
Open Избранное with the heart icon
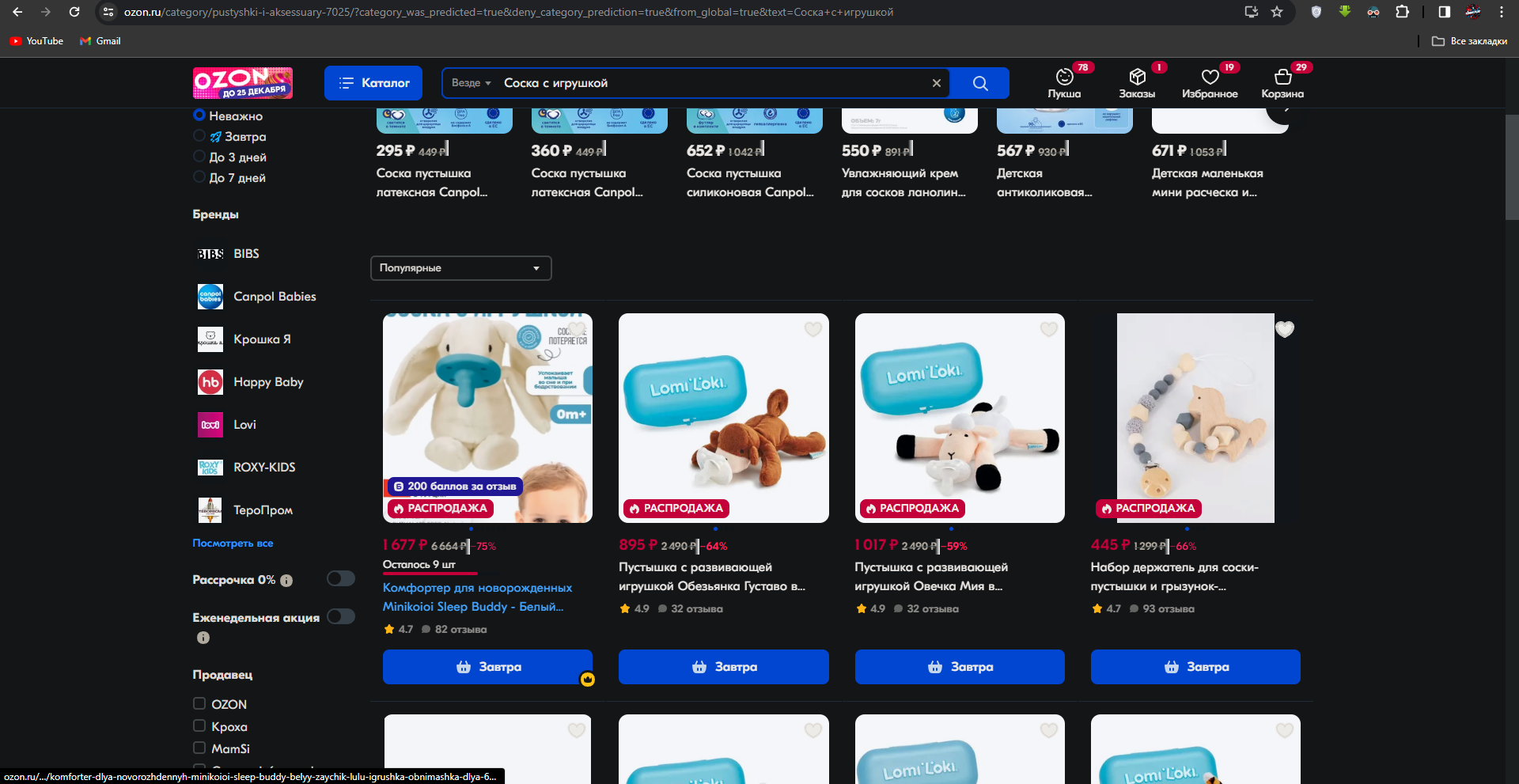pos(1210,77)
